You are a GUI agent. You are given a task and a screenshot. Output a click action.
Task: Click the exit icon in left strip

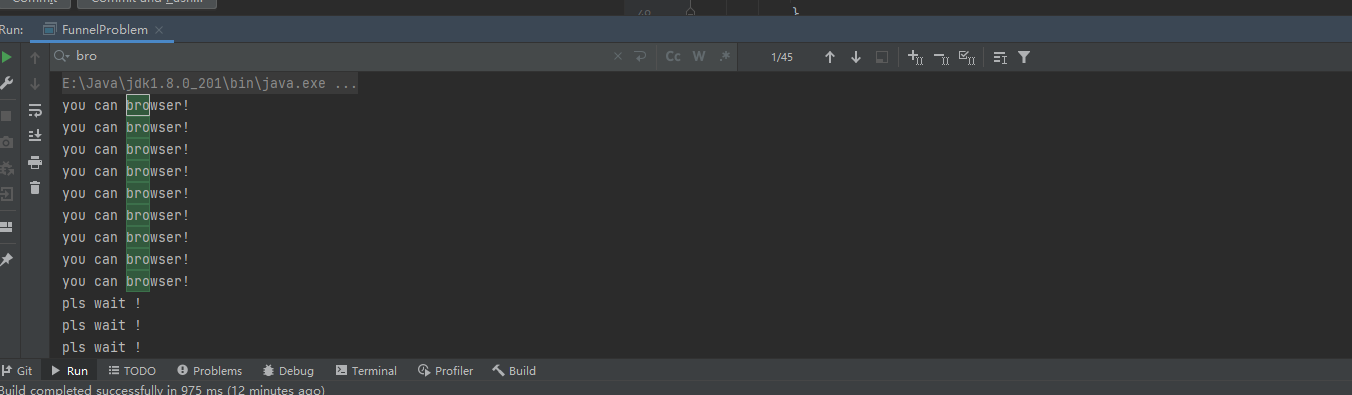[7, 194]
